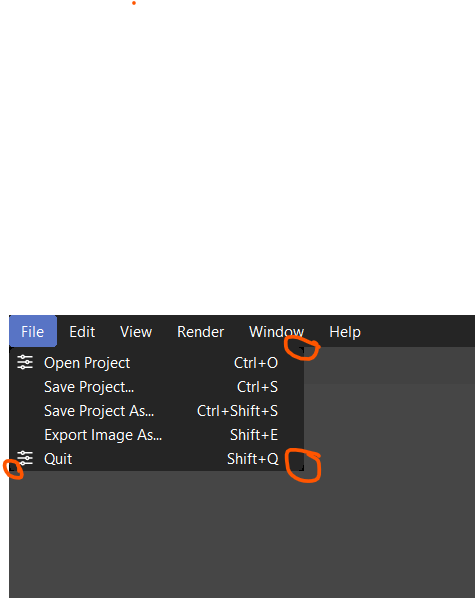The image size is (475, 598).
Task: Select the Save Project... entry
Action: coord(156,387)
